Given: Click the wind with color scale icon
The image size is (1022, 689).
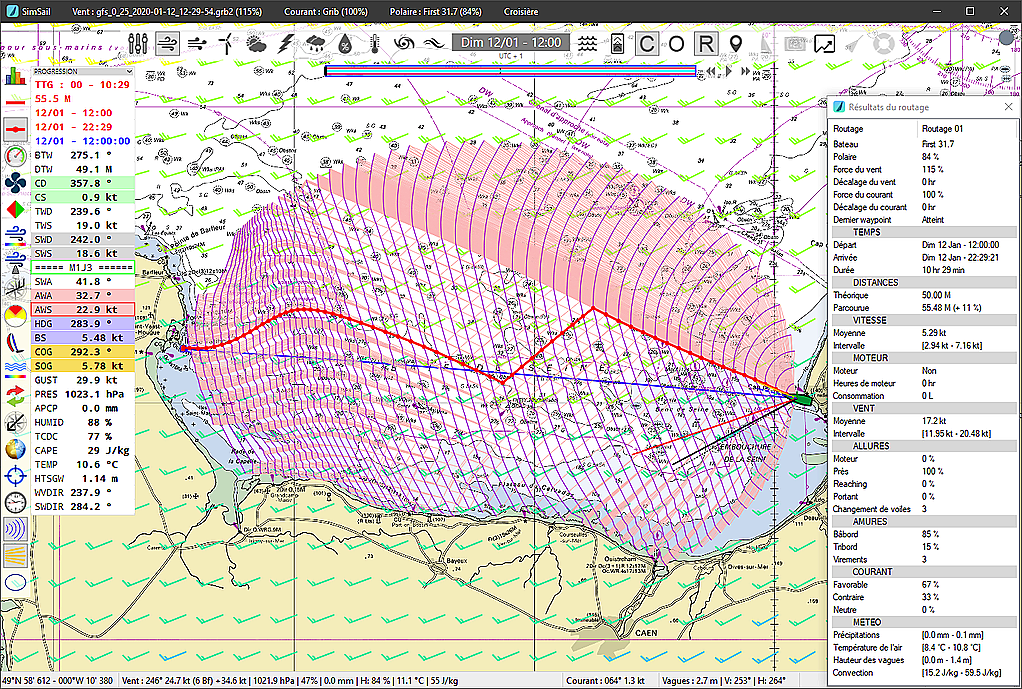Looking at the screenshot, I should pos(15,237).
